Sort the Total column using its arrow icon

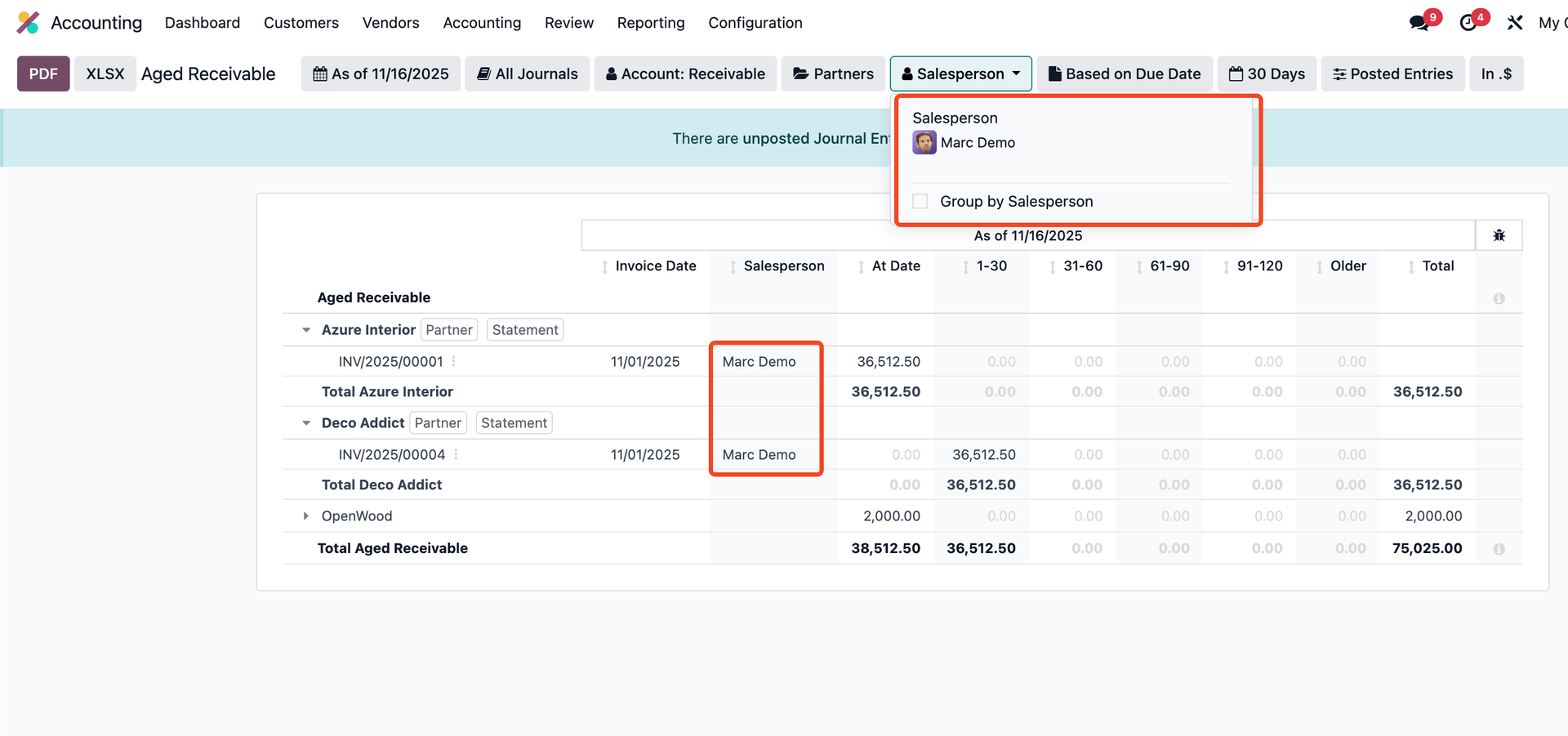pos(1412,265)
